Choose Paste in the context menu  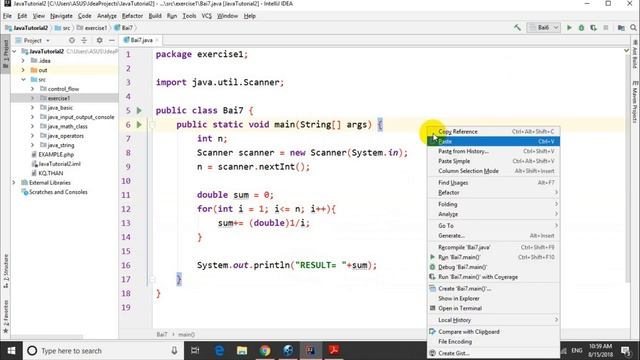(x=493, y=141)
